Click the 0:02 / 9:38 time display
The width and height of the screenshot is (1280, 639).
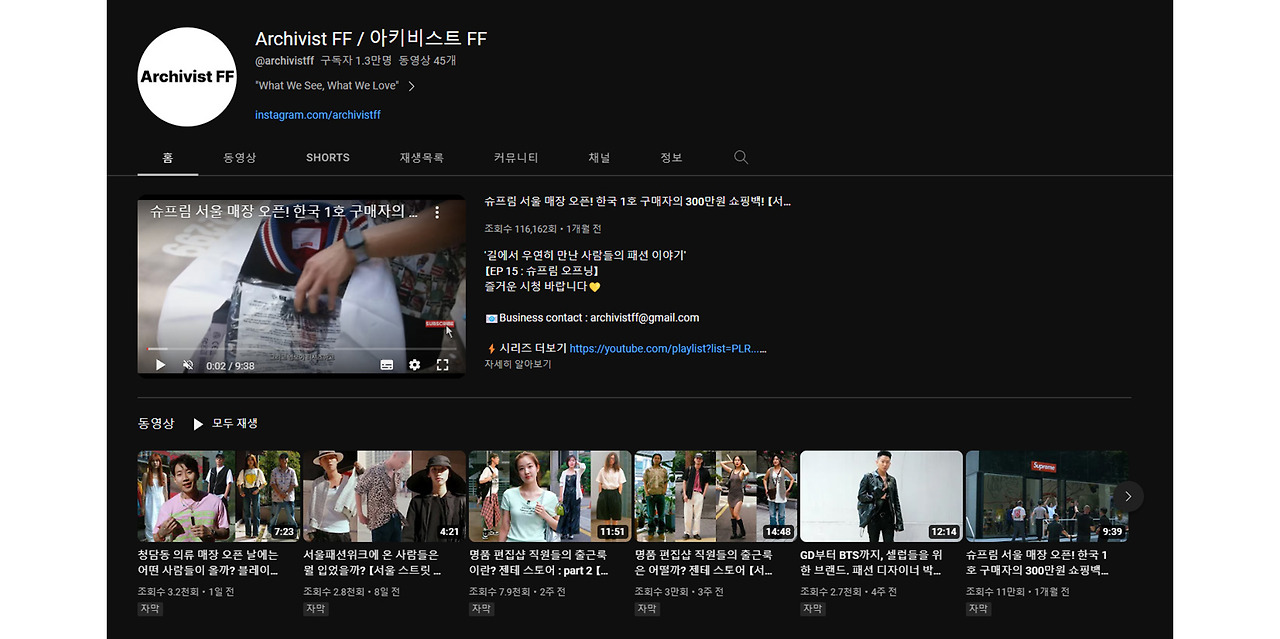pyautogui.click(x=230, y=366)
